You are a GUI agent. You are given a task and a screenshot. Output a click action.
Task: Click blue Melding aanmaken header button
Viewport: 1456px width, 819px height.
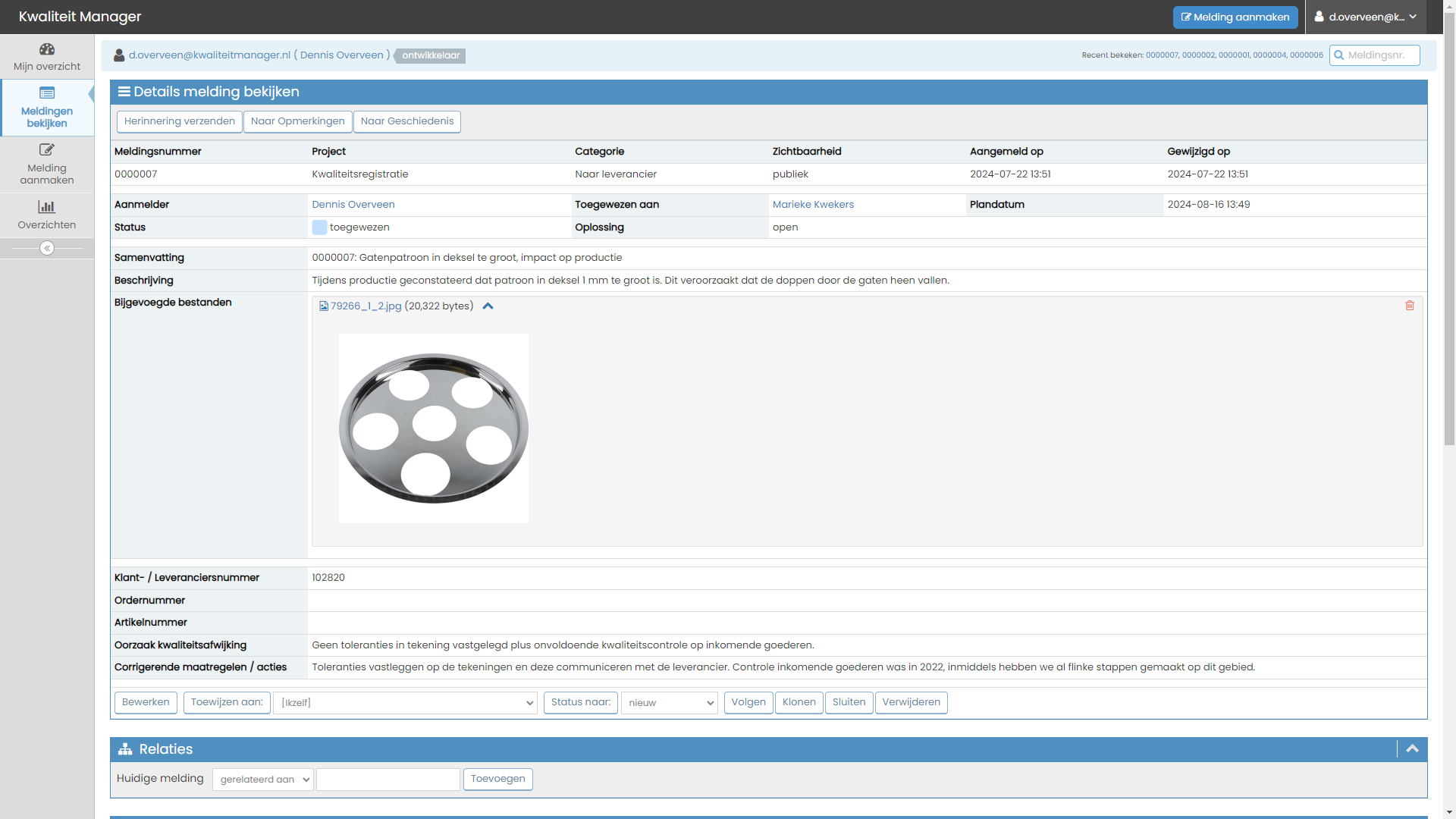1235,17
